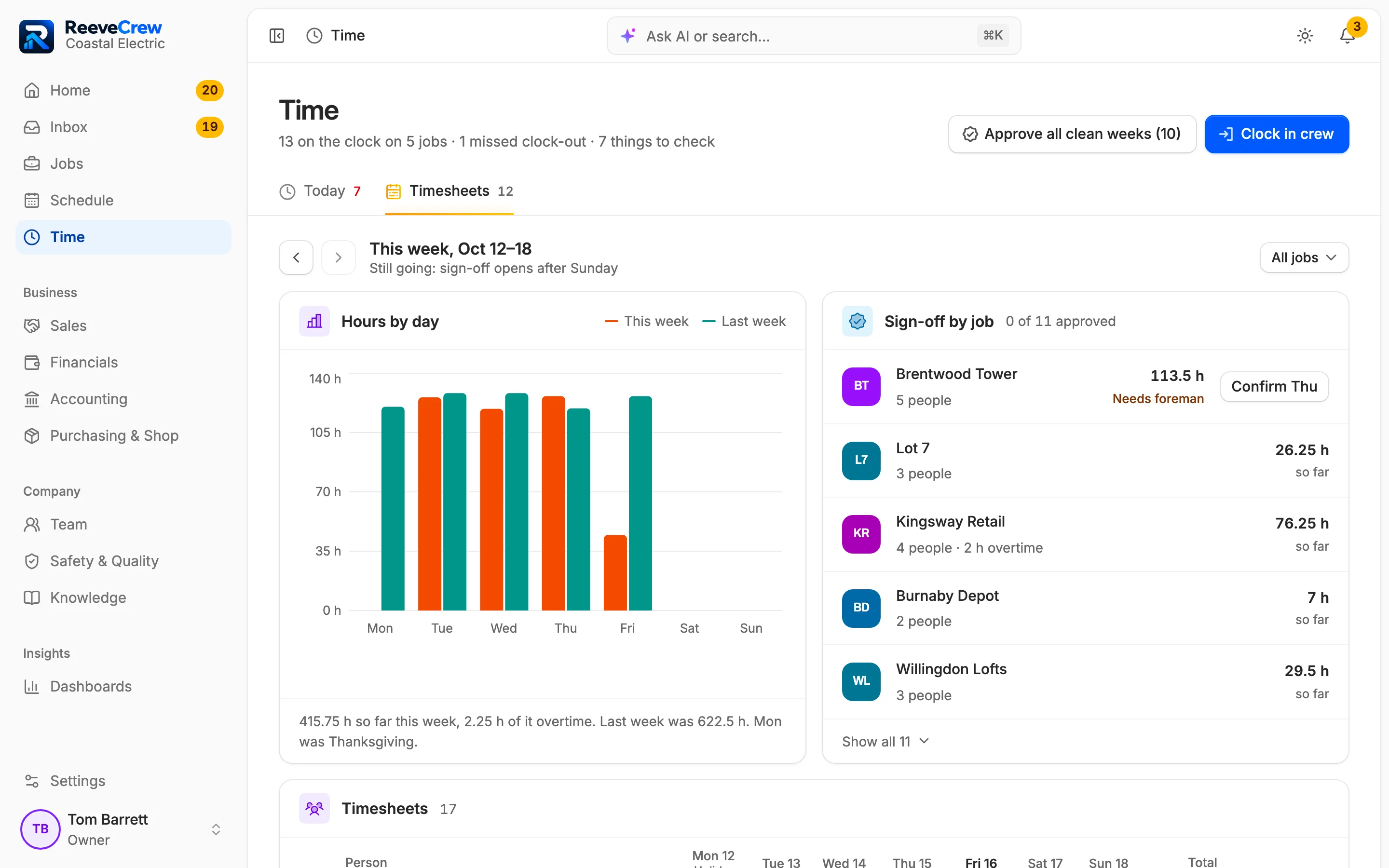
Task: Click the 113.5 h Brentwood Tower hours
Action: click(1177, 376)
